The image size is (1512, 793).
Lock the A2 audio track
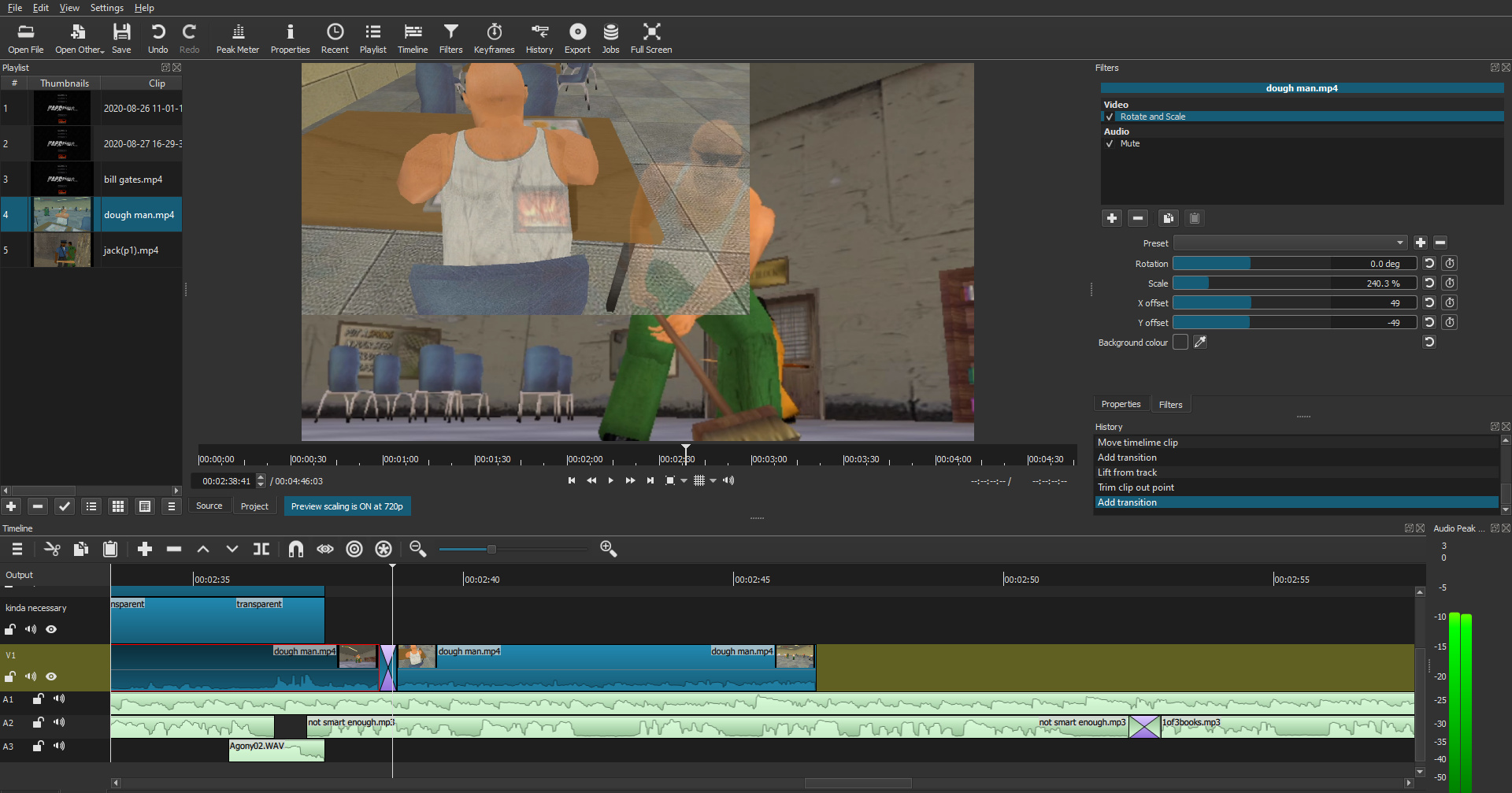pos(38,722)
